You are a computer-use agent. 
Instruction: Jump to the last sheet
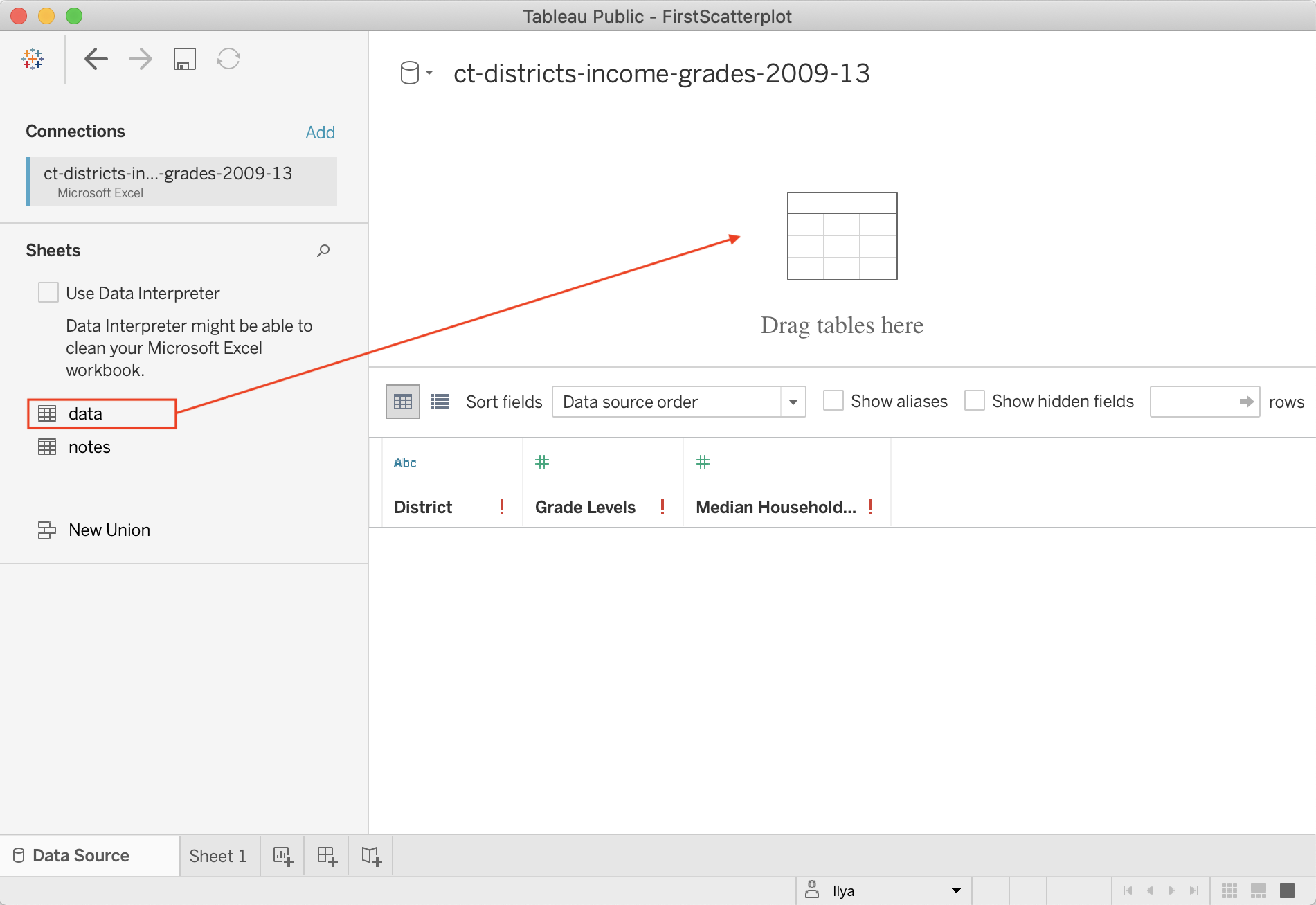tap(1194, 890)
